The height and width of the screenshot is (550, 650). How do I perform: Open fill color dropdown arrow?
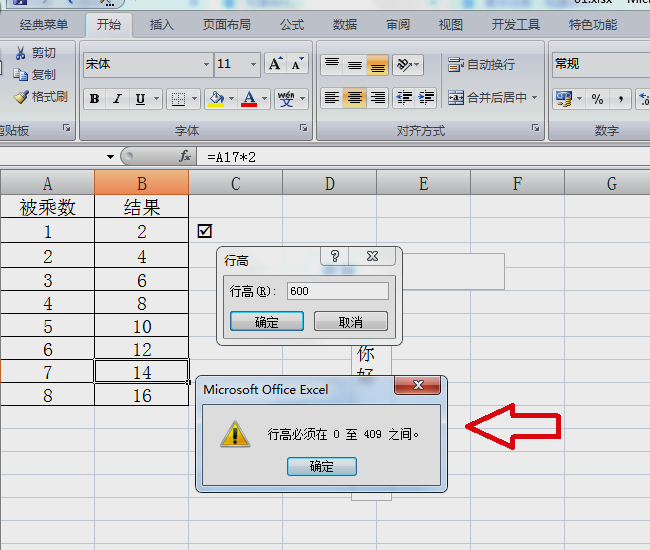point(232,99)
